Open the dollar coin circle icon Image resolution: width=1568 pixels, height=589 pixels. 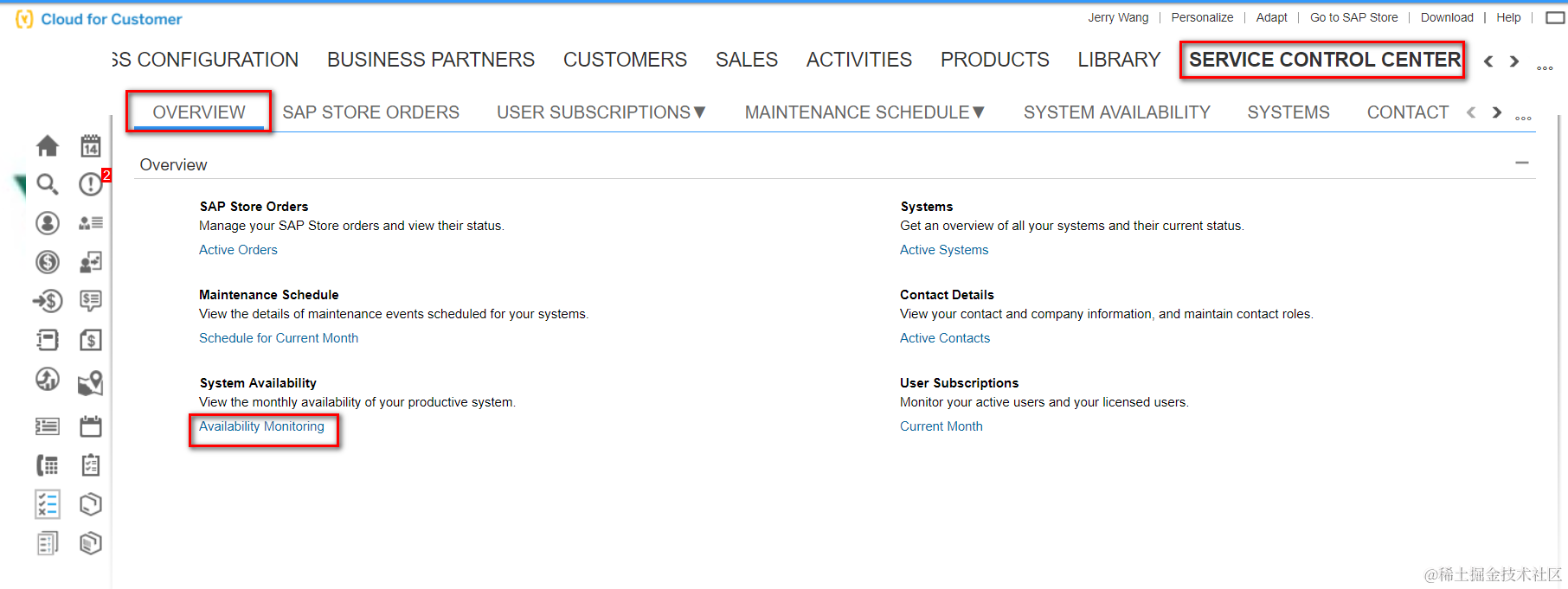(x=48, y=262)
